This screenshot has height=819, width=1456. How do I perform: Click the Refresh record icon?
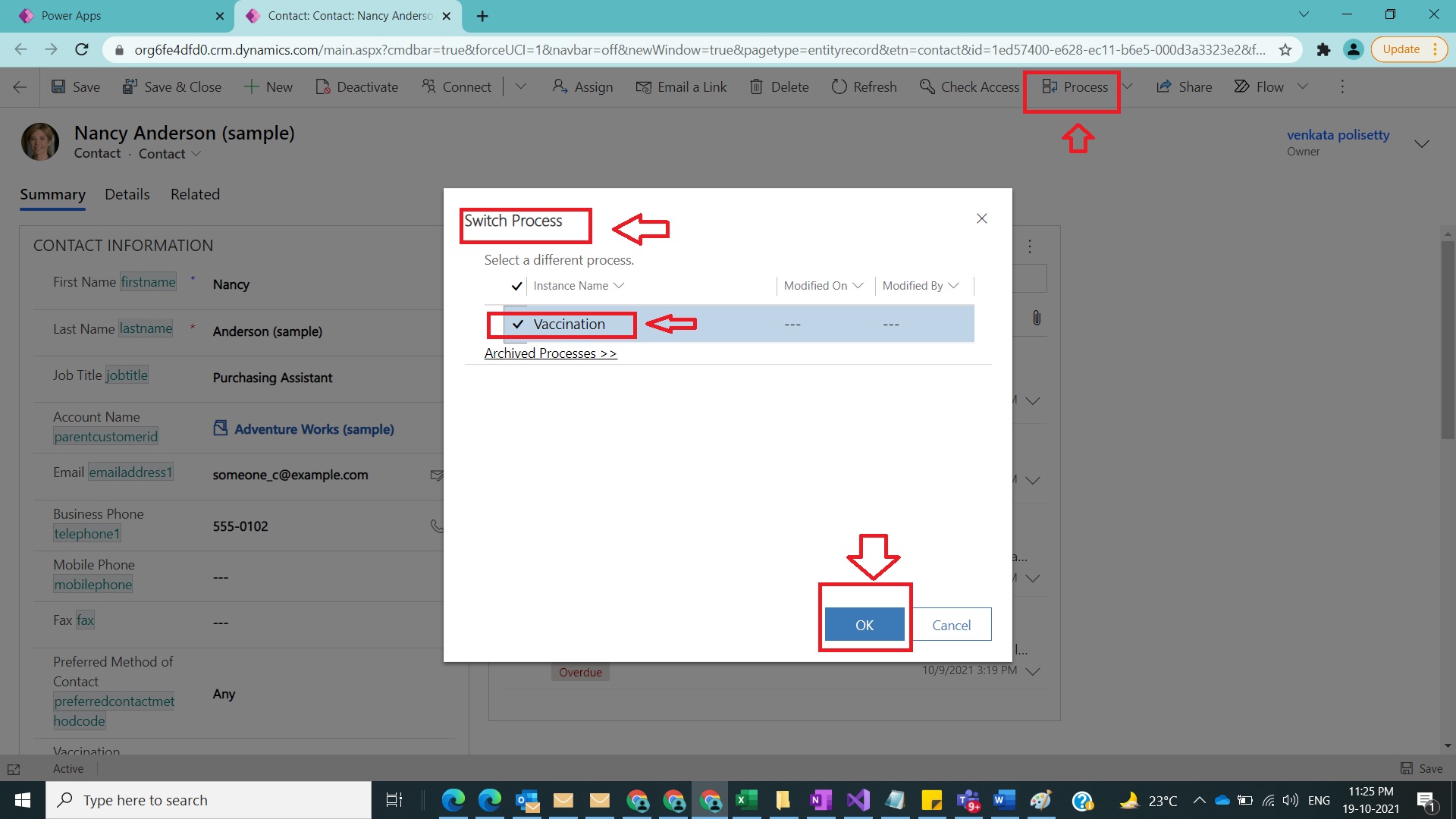pyautogui.click(x=839, y=86)
